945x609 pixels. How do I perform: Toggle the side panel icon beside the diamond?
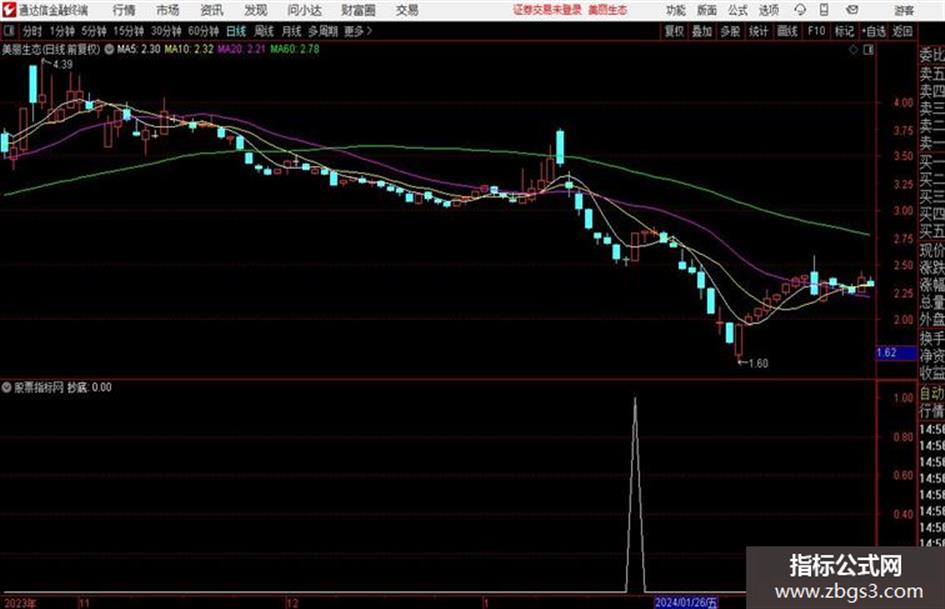(868, 50)
